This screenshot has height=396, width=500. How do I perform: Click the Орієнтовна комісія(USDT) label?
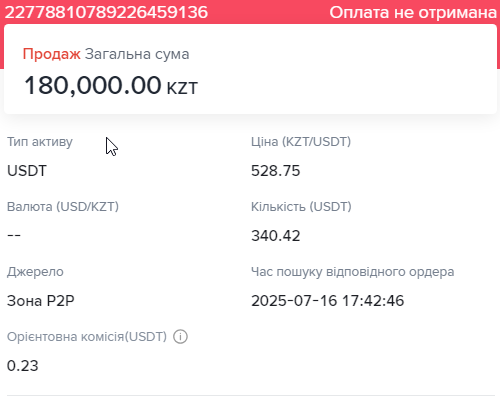click(87, 337)
